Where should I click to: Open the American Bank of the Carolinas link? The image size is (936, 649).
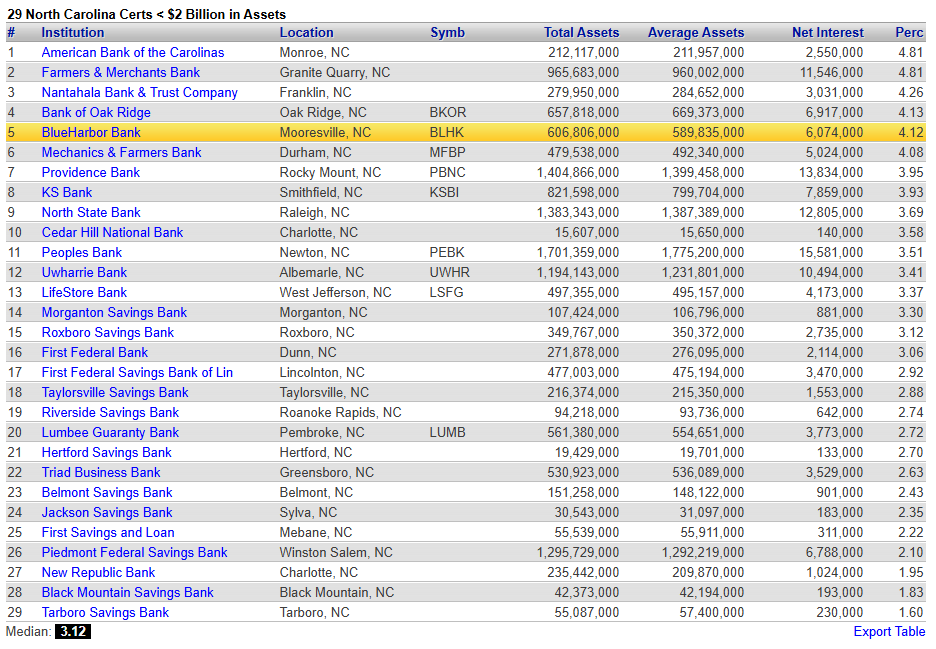(x=133, y=53)
